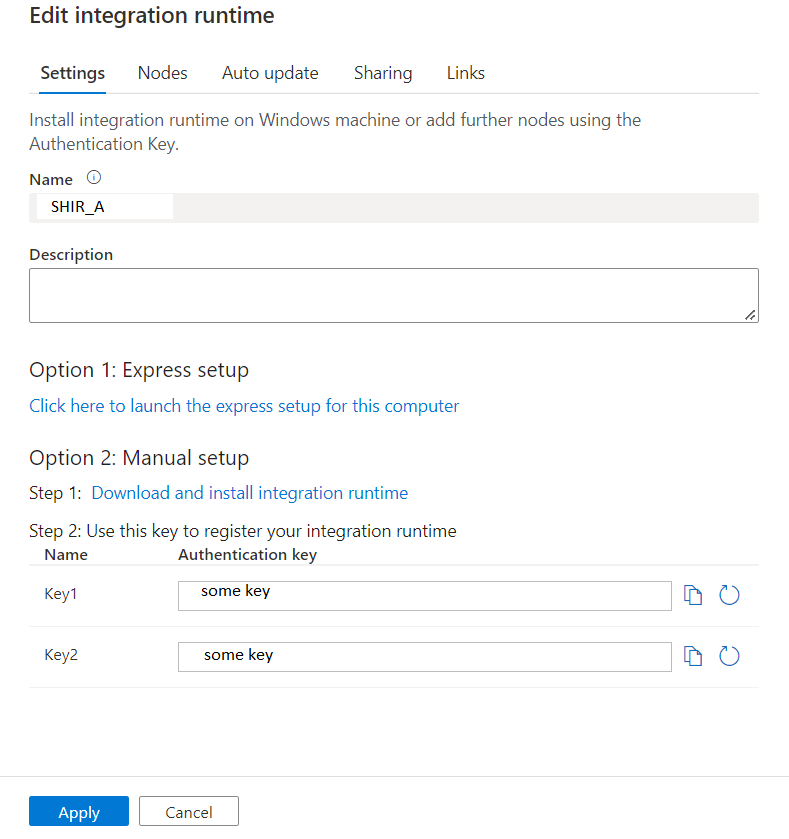
Task: Switch to the Sharing tab
Action: pos(383,72)
